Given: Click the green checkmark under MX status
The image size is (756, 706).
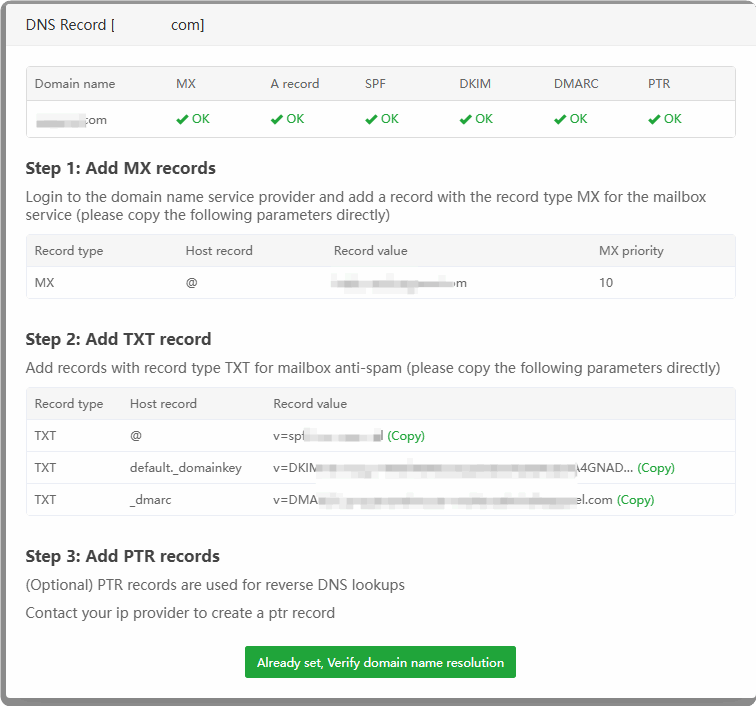Looking at the screenshot, I should tap(182, 119).
